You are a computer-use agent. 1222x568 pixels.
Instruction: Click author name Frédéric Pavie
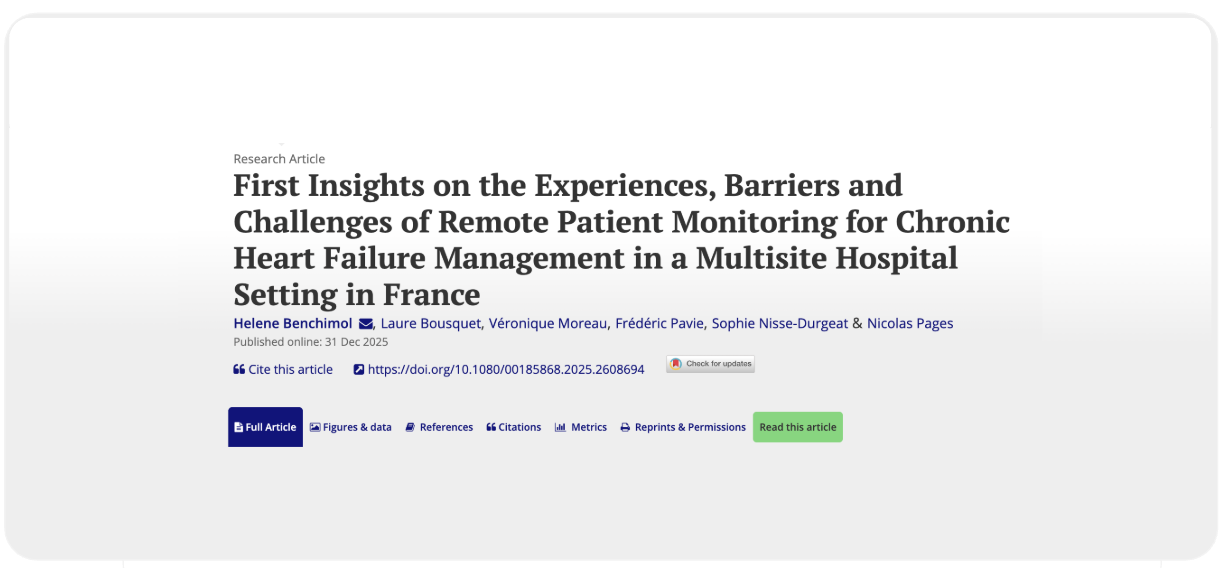(x=660, y=324)
